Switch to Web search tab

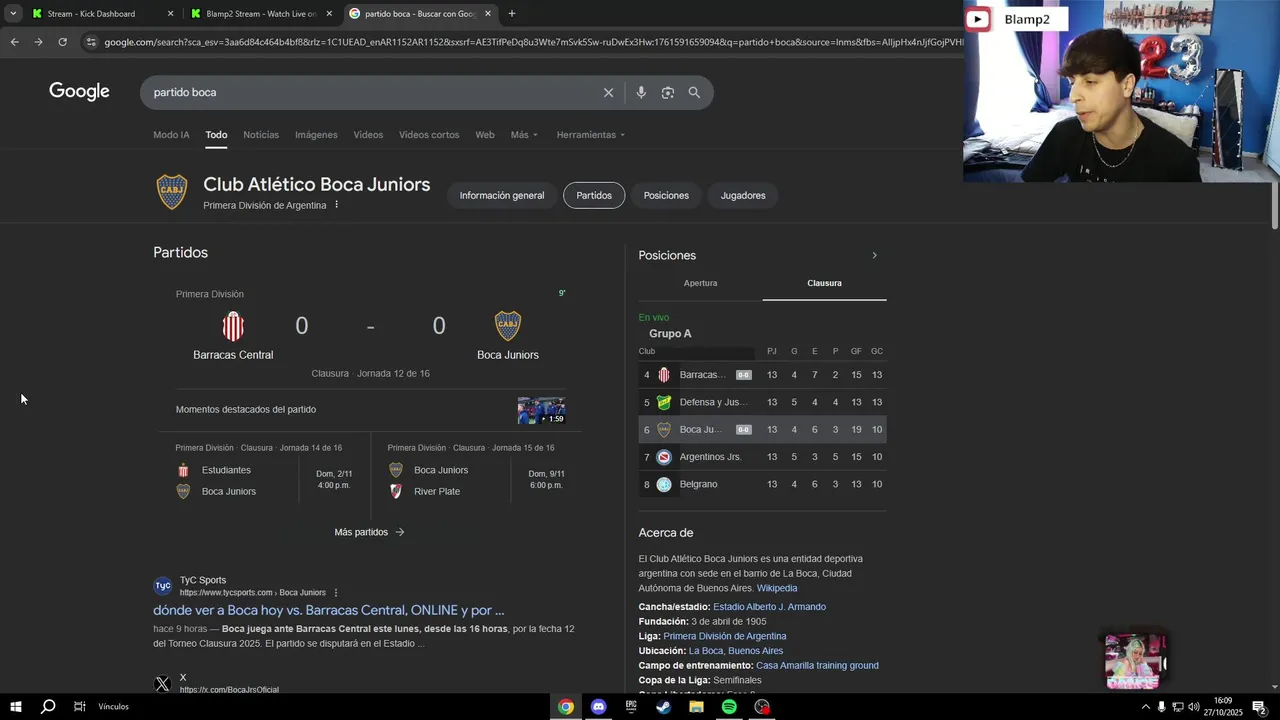(x=485, y=135)
